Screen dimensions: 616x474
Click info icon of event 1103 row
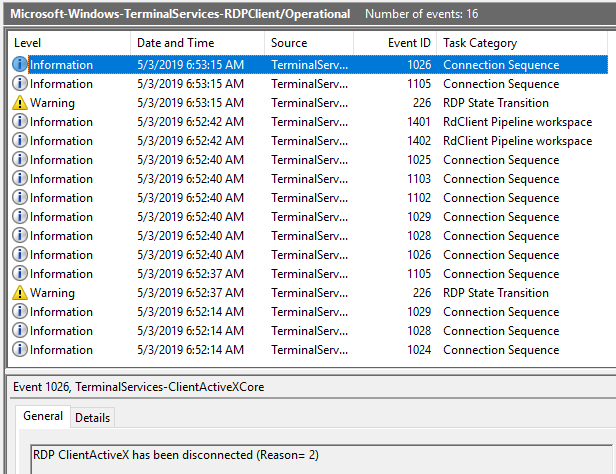[20, 178]
